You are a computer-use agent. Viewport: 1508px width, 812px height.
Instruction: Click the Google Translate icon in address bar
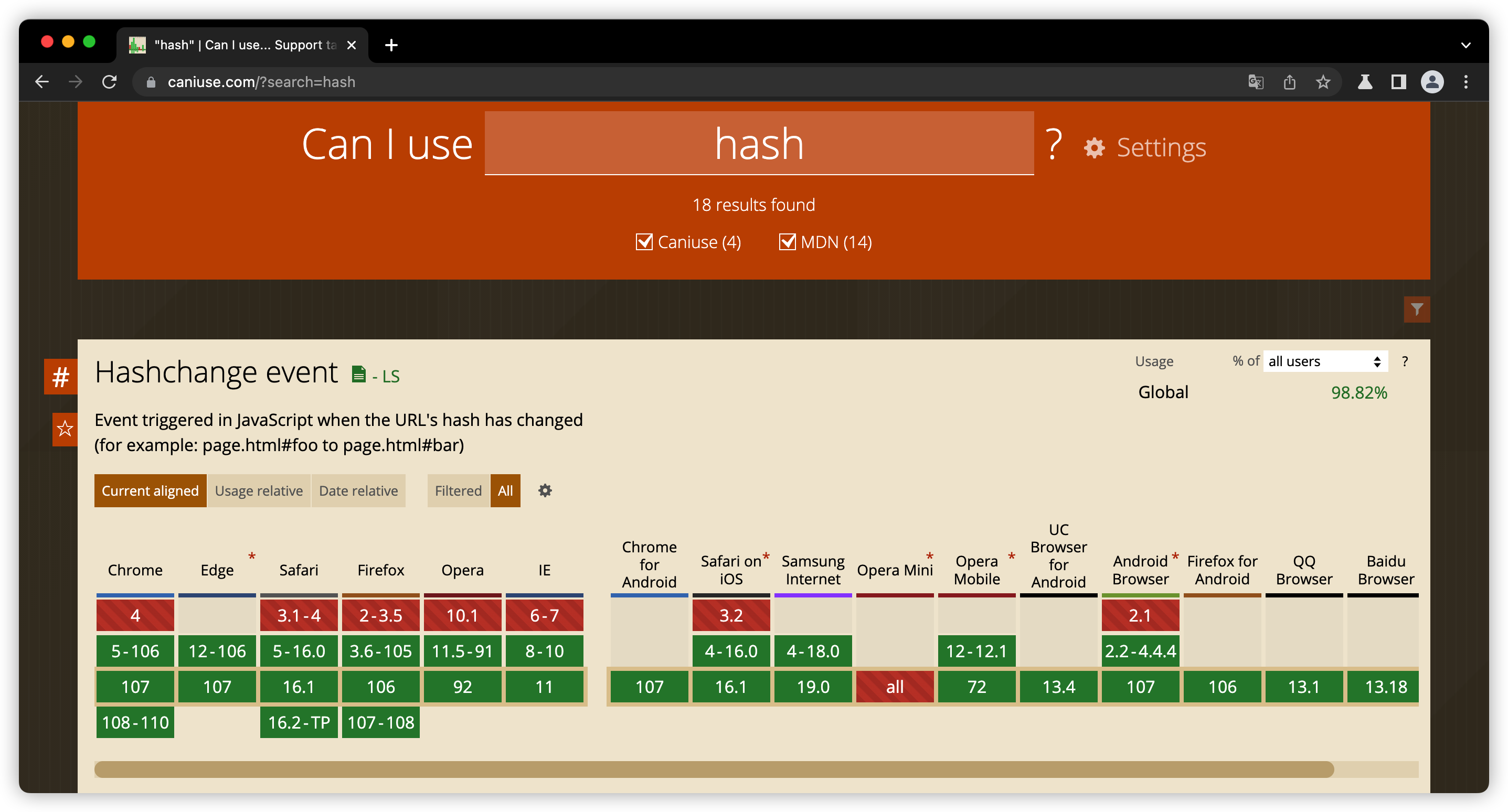tap(1255, 82)
